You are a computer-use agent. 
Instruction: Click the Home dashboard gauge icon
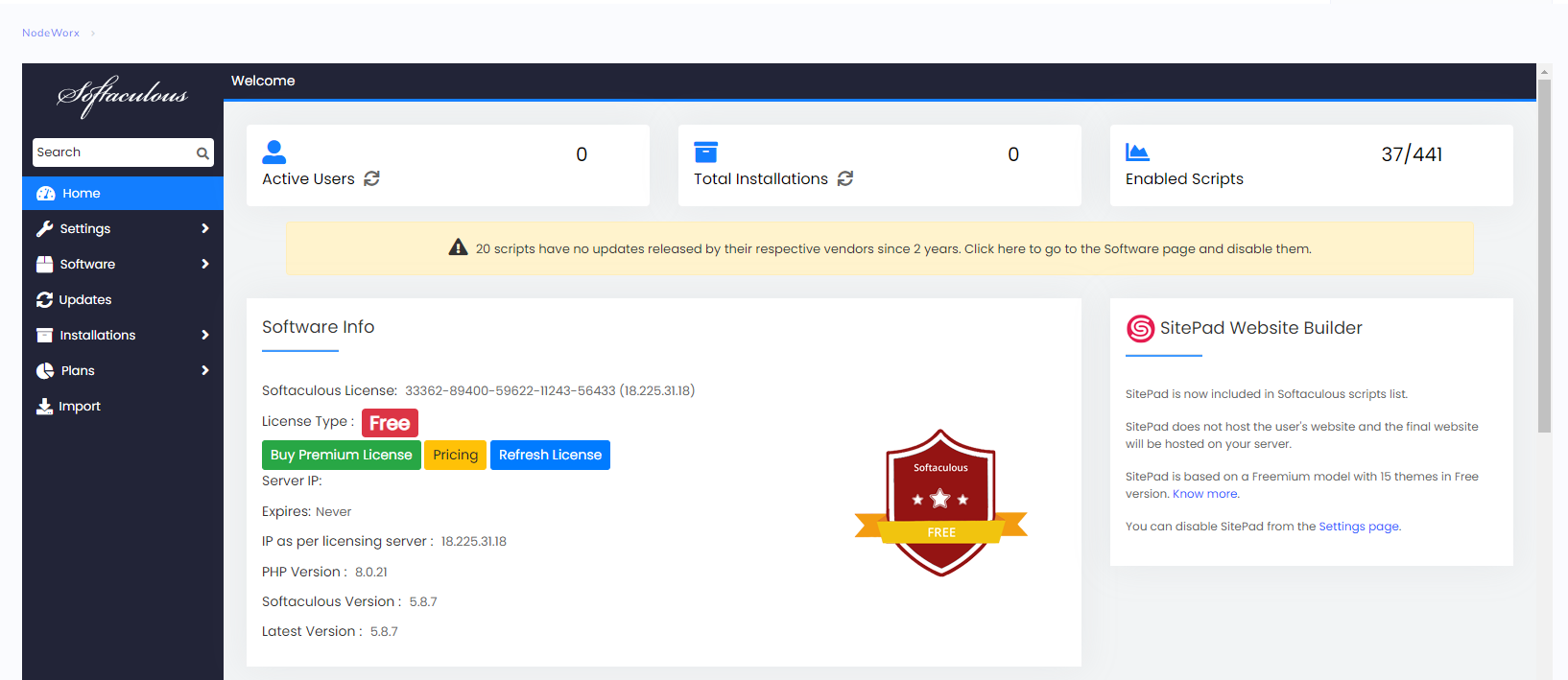click(45, 194)
